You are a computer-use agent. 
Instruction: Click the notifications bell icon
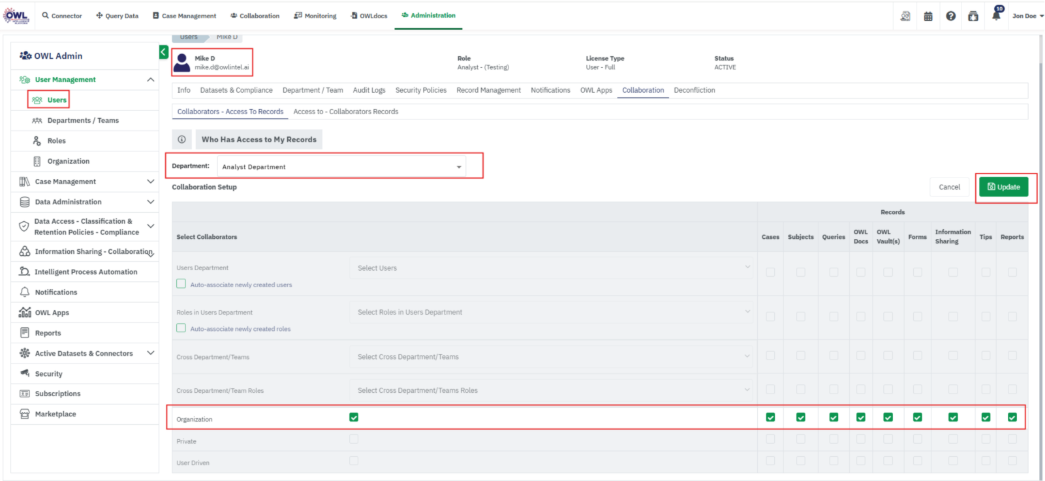[x=995, y=16]
